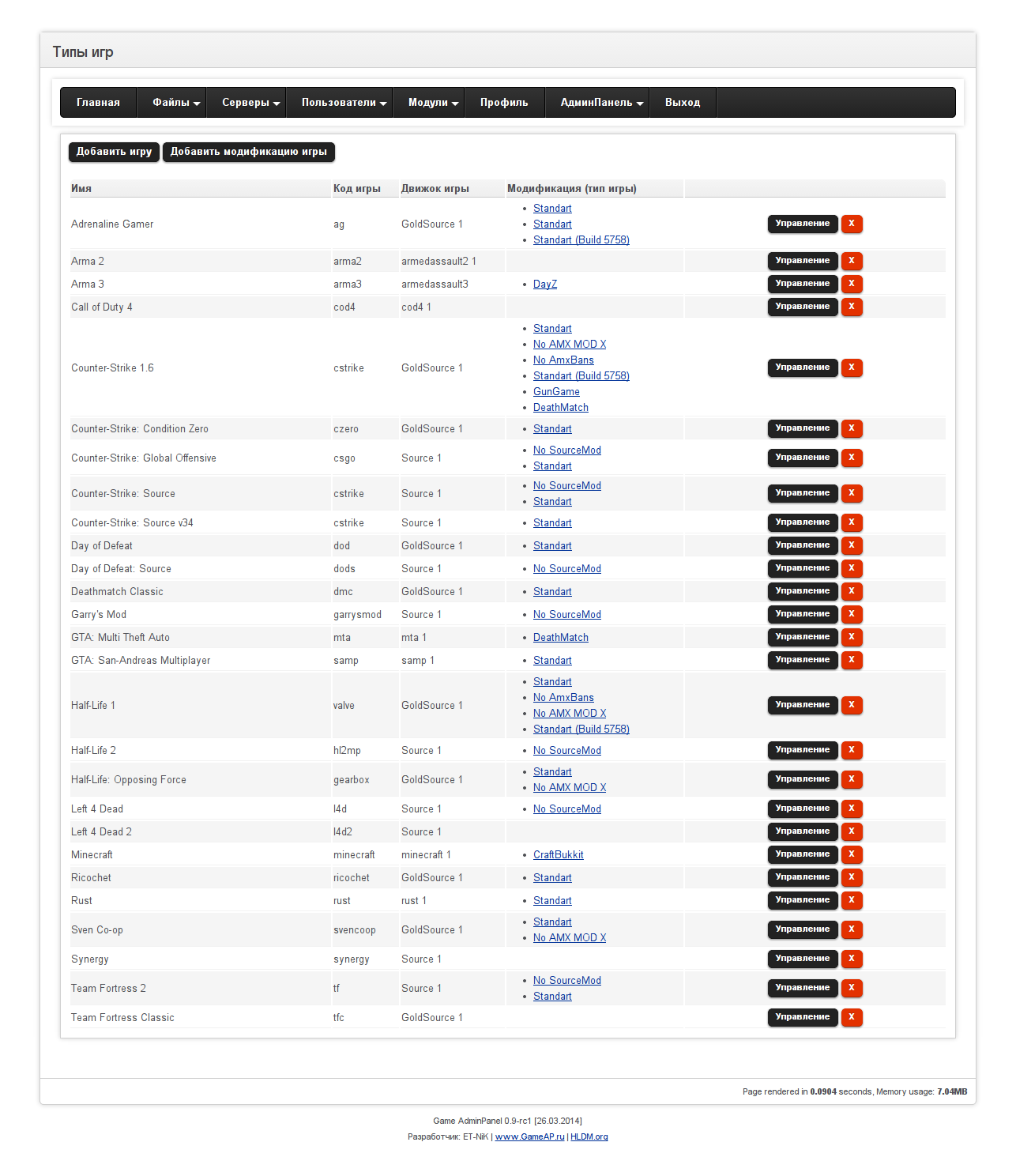This screenshot has height=1176, width=1016.
Task: Open DeathMatch link in GTA: Multi Theft Auto row
Action: (561, 638)
